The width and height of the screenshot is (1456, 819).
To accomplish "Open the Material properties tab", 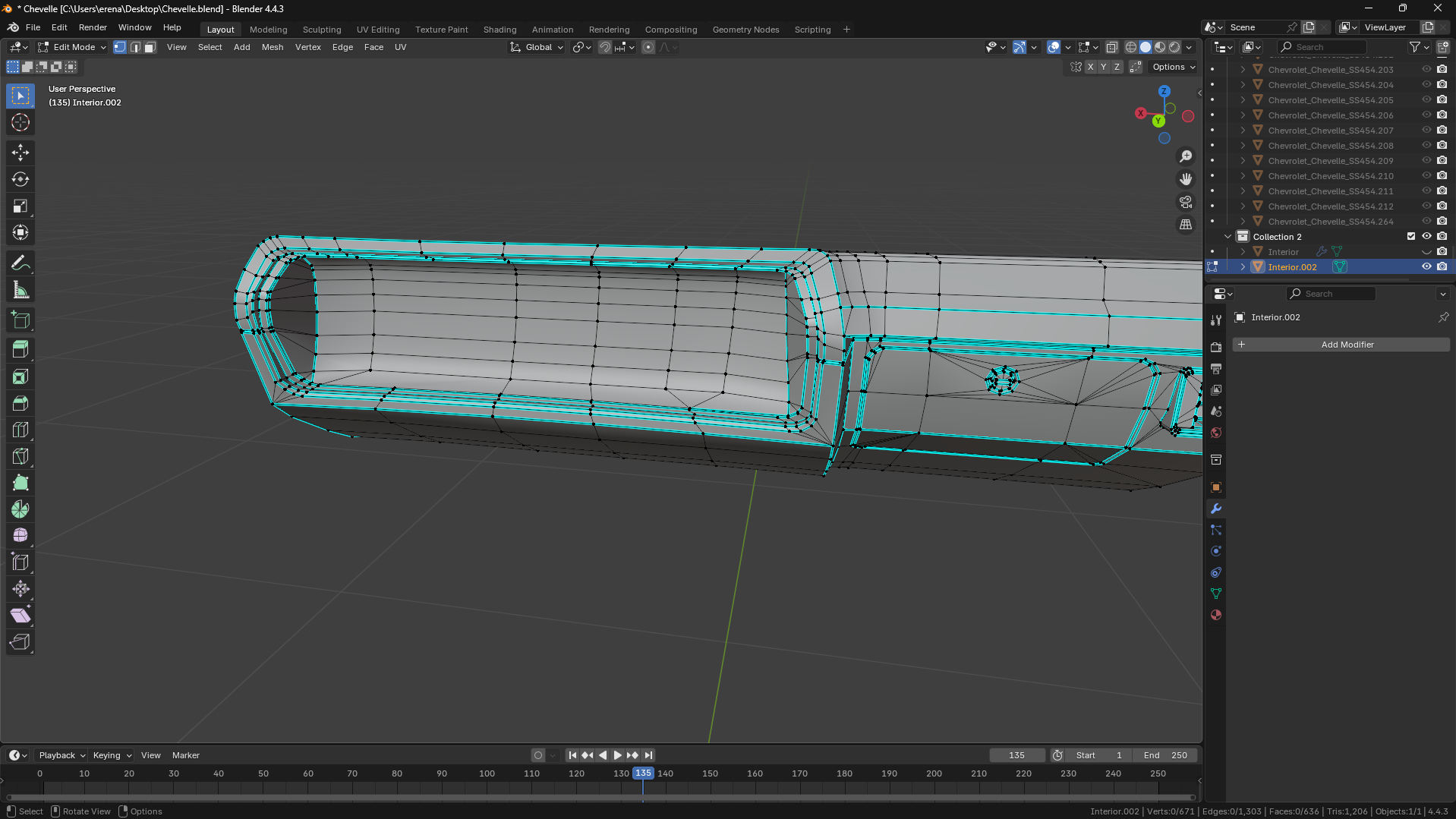I will [1216, 615].
